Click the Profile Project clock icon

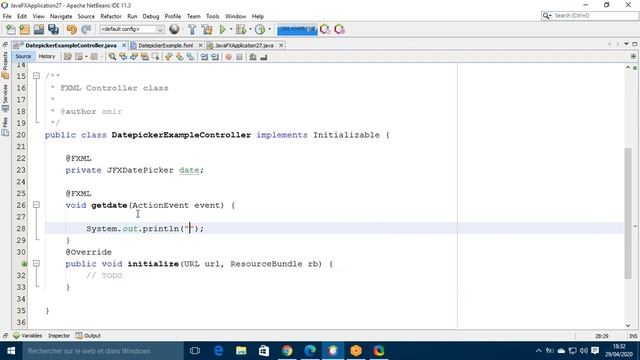click(260, 29)
